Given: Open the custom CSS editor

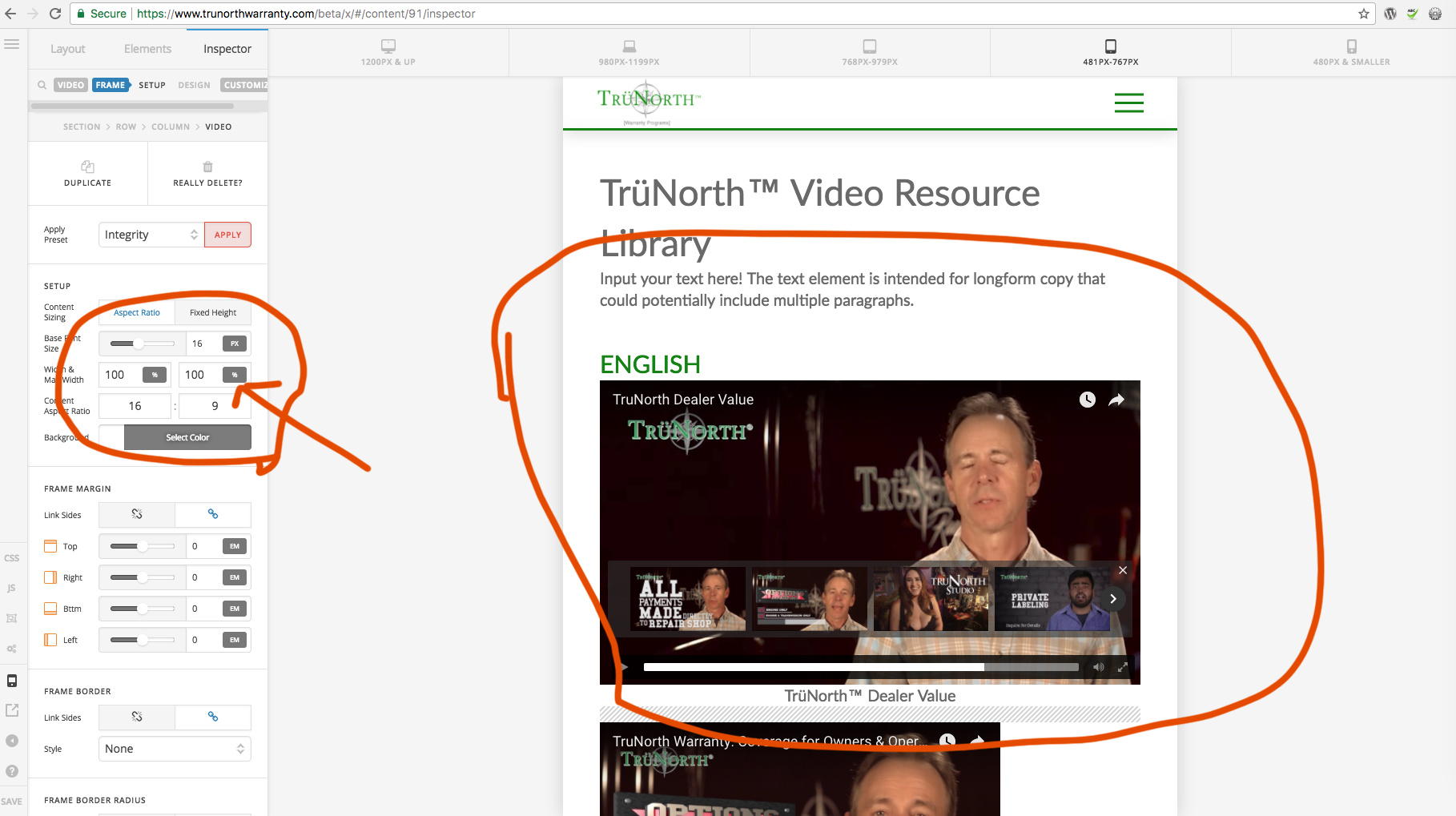Looking at the screenshot, I should 11,558.
